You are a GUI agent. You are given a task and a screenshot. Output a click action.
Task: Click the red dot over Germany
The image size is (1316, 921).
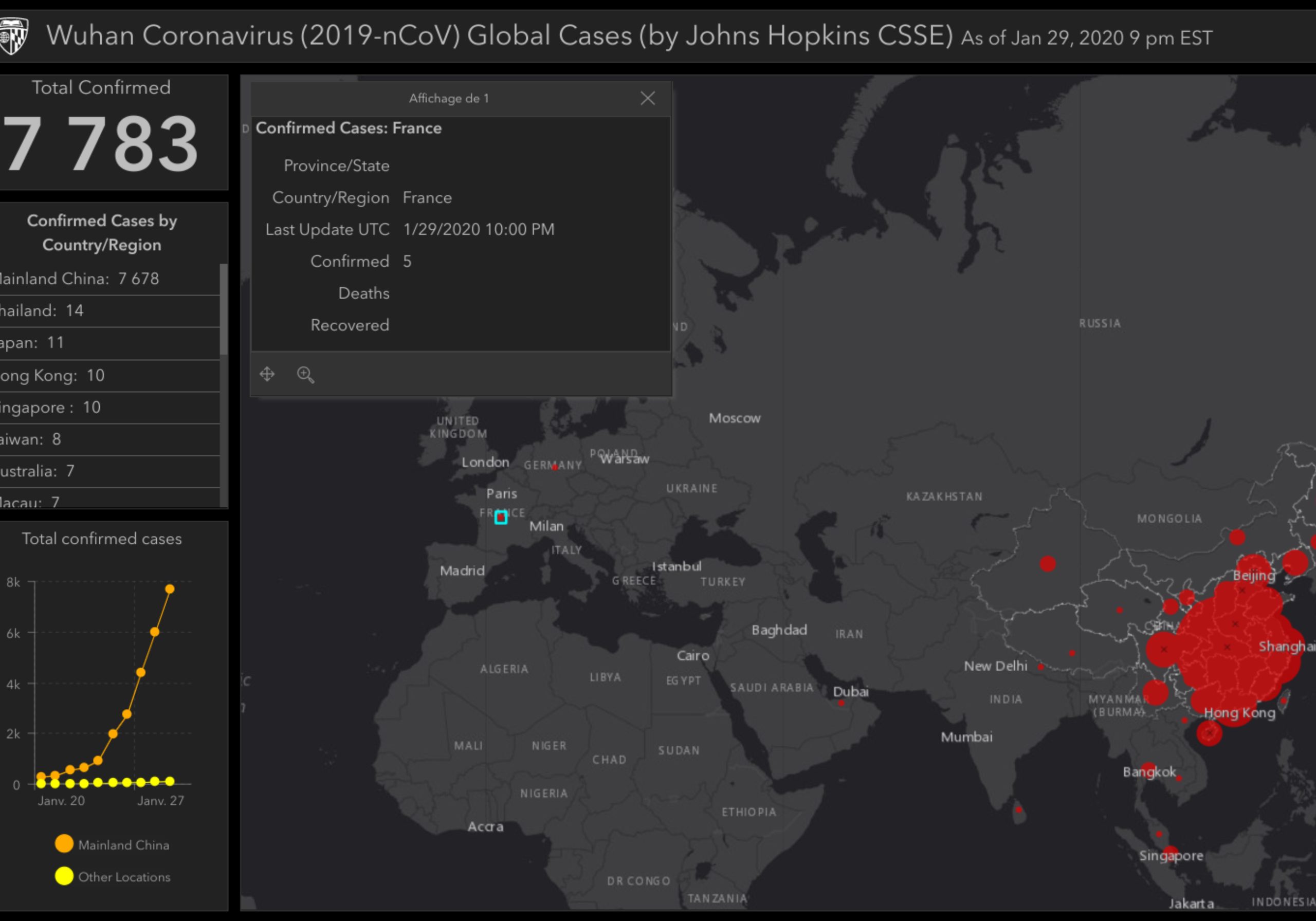(x=554, y=467)
